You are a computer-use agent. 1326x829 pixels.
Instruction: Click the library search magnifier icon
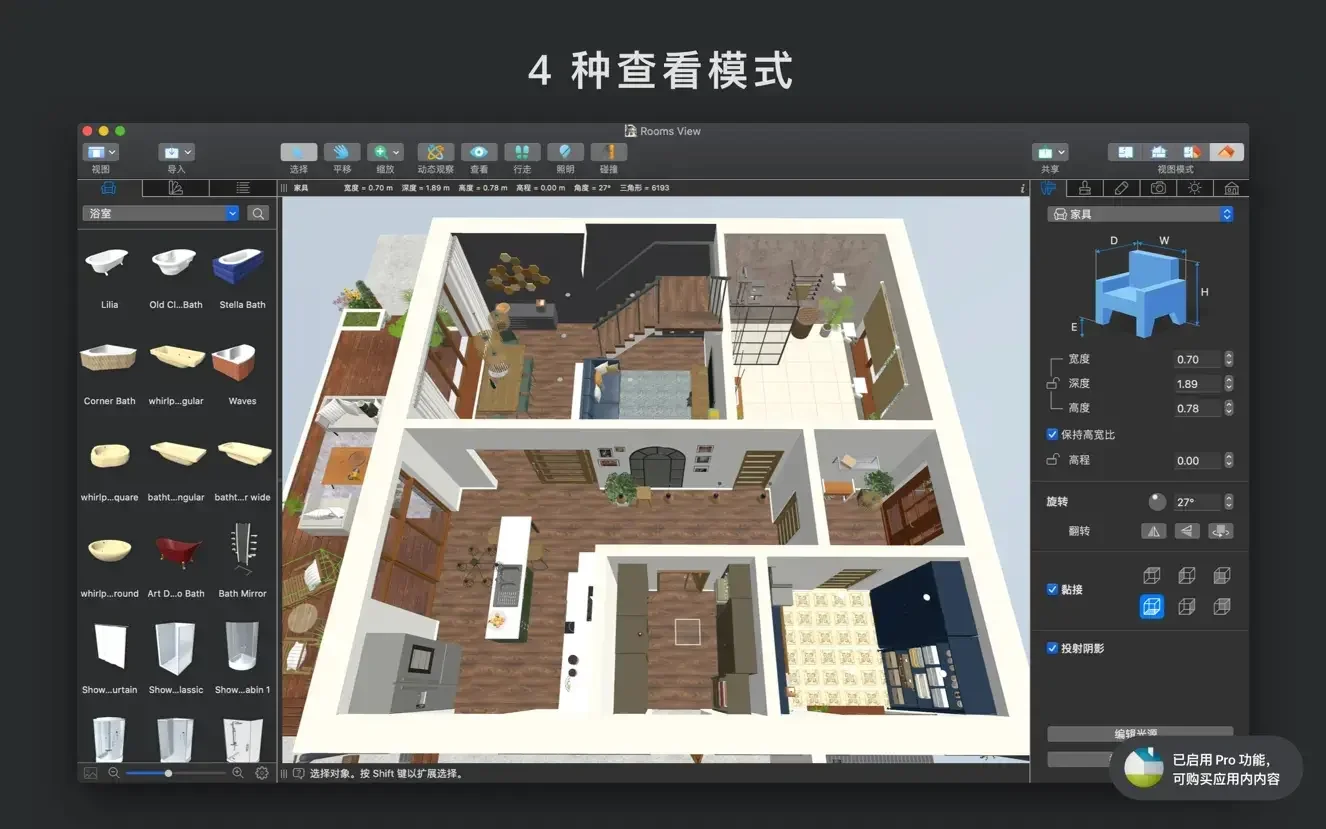point(258,213)
